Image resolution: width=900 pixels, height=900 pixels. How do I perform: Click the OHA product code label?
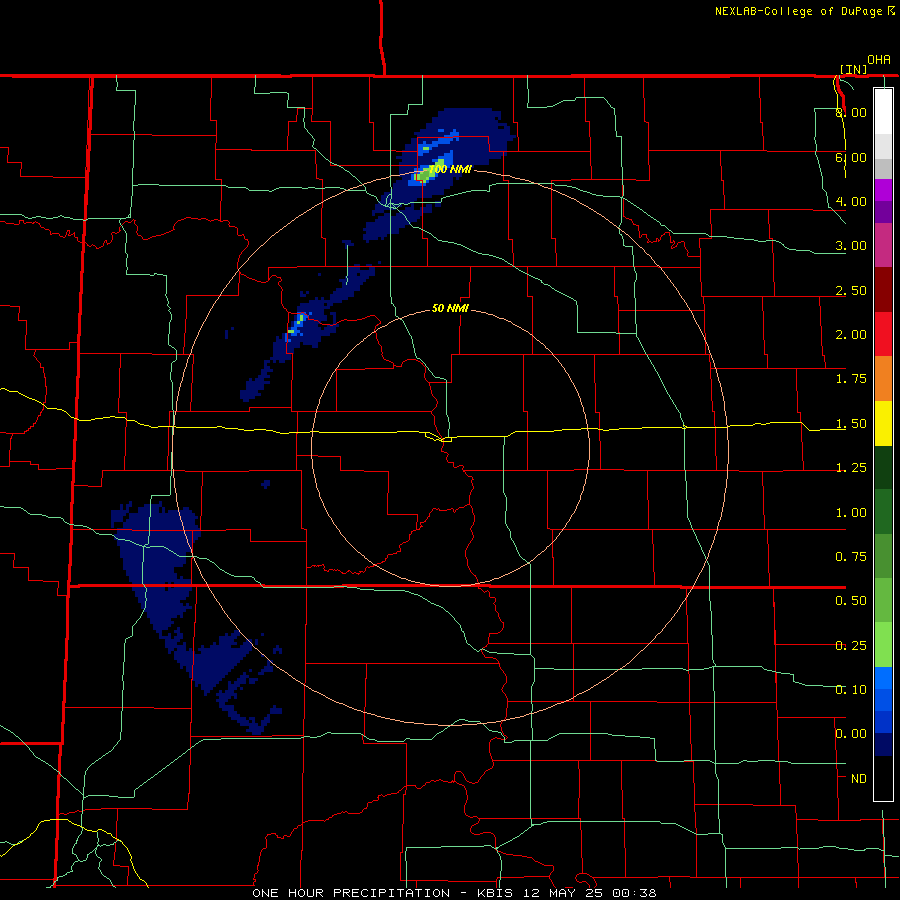pos(879,59)
